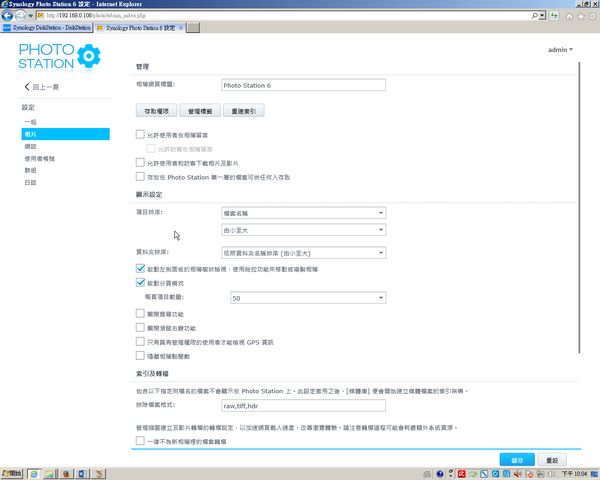Viewport: 600px width, 480px height.
Task: Click the Windows Start button
Action: (13, 473)
